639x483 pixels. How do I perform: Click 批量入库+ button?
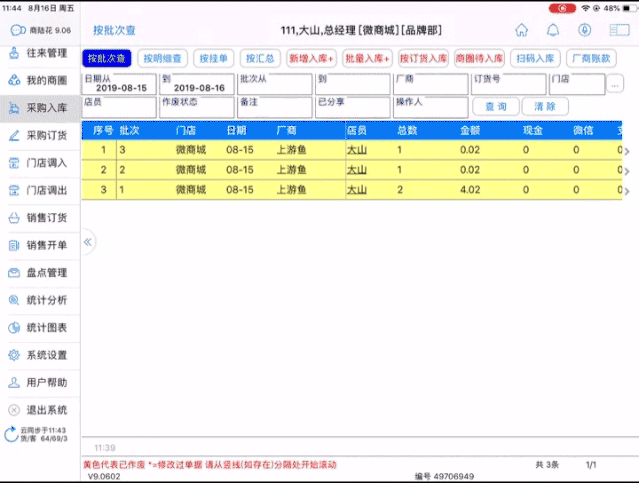(367, 58)
